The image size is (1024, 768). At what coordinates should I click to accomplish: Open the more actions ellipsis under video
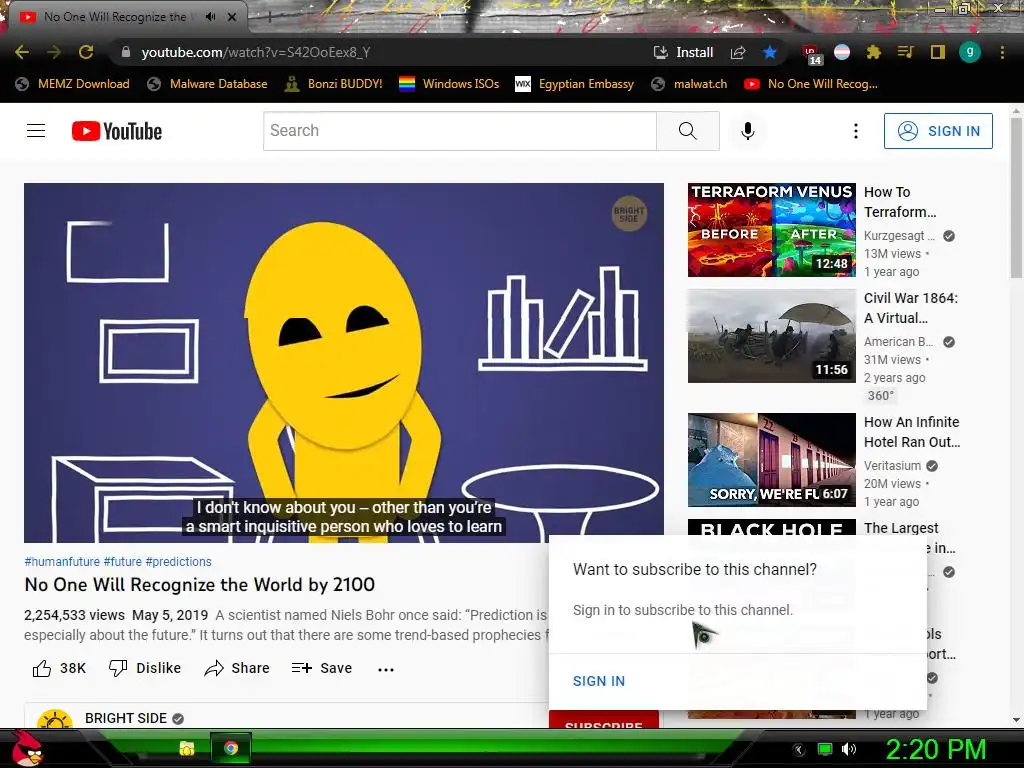[x=386, y=669]
